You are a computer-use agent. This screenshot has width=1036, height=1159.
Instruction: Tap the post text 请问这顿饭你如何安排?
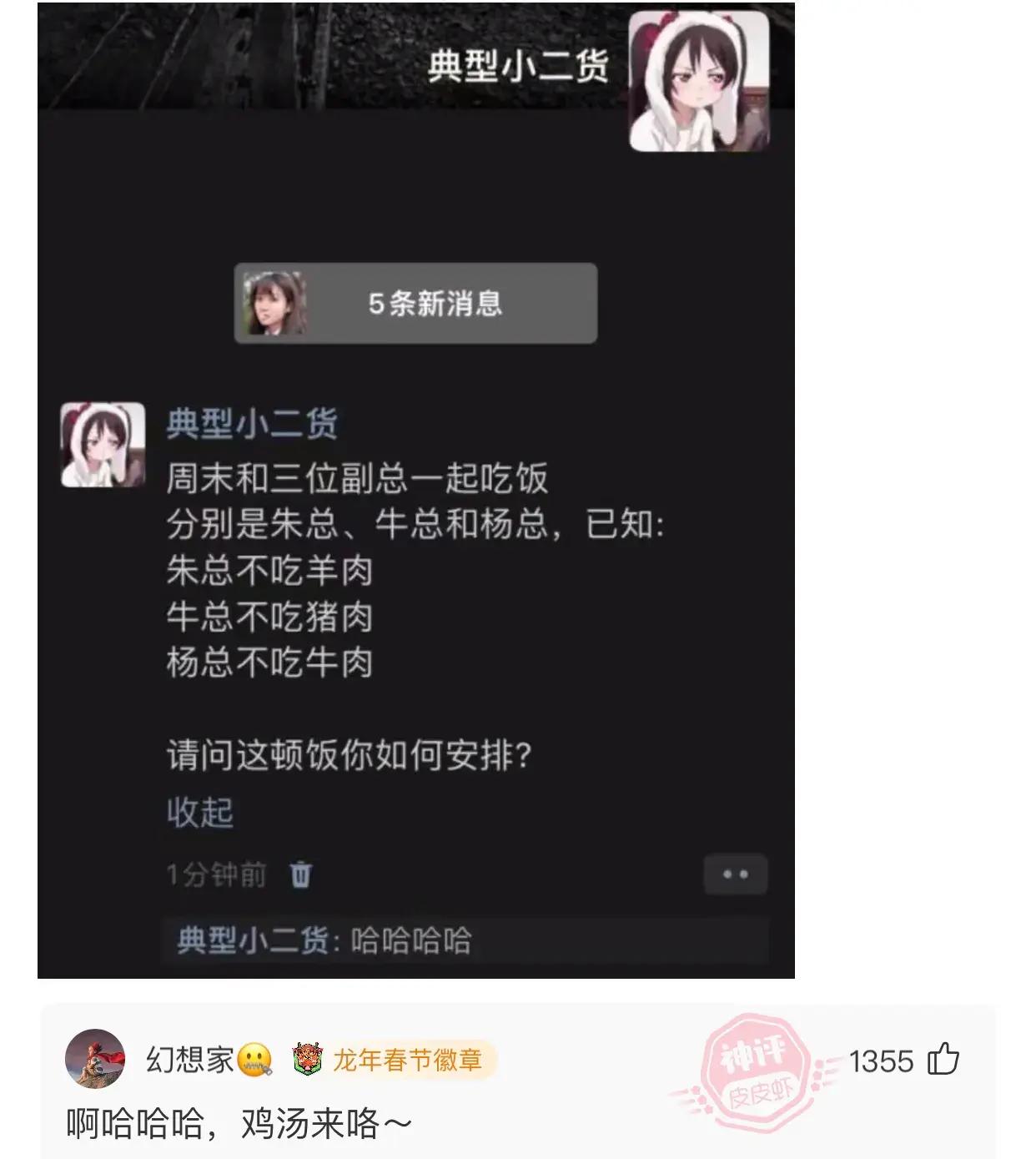tap(349, 755)
